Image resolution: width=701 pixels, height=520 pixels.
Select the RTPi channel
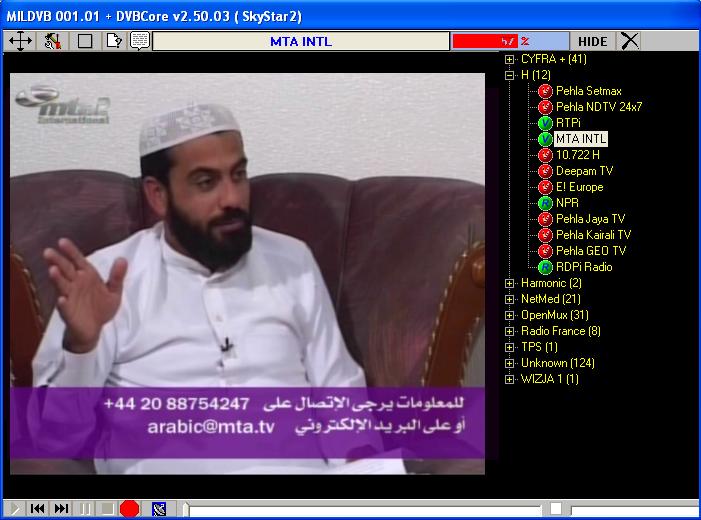click(x=568, y=123)
